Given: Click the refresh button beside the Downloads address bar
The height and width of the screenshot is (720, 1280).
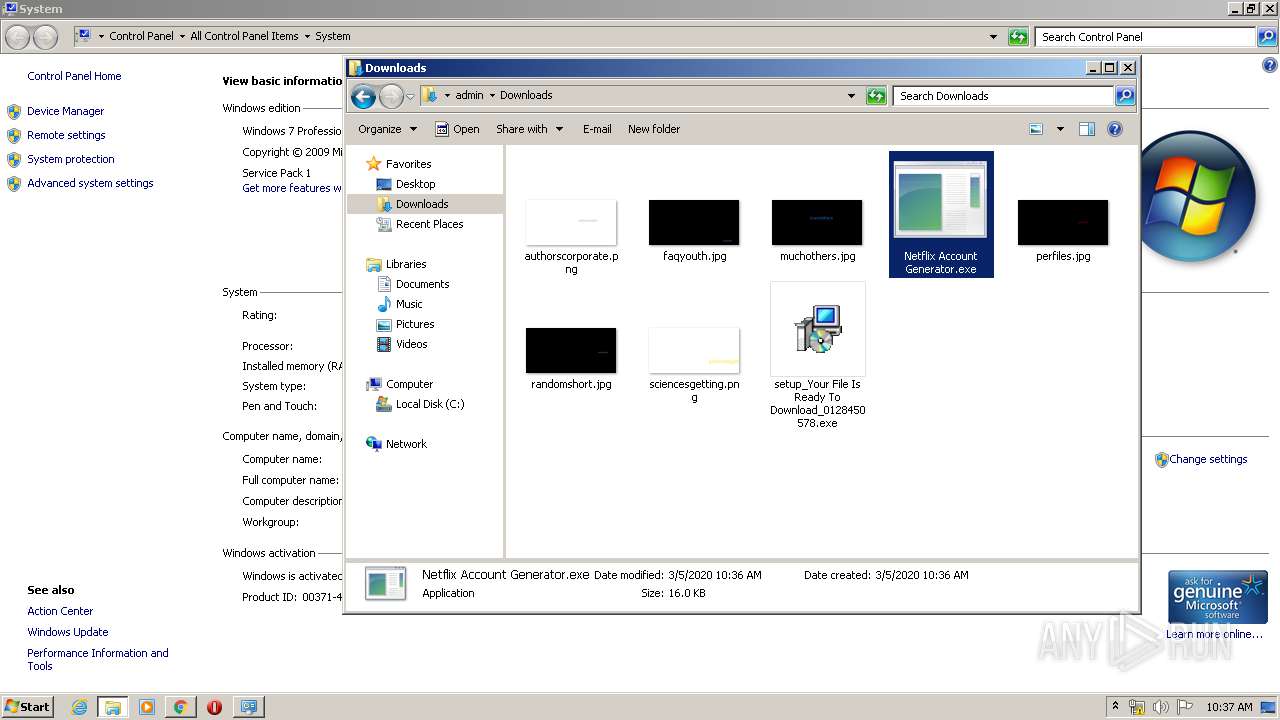Looking at the screenshot, I should click(x=876, y=96).
